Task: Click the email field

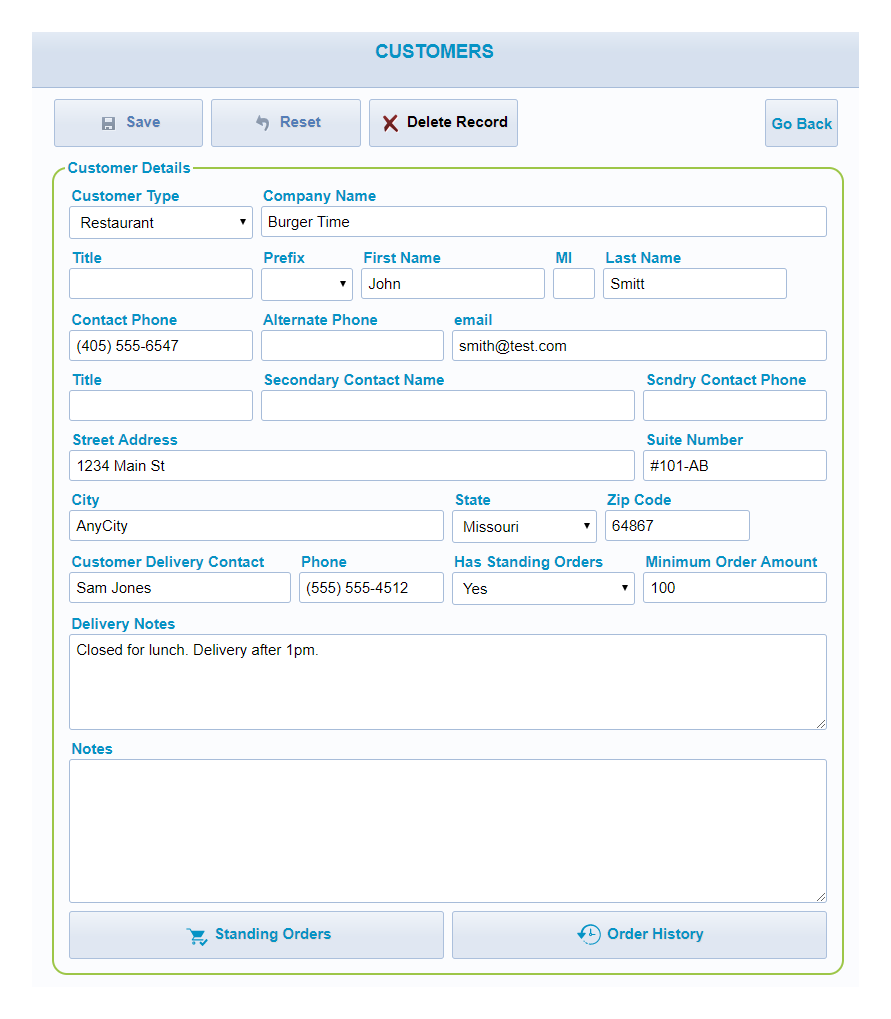Action: (x=639, y=346)
